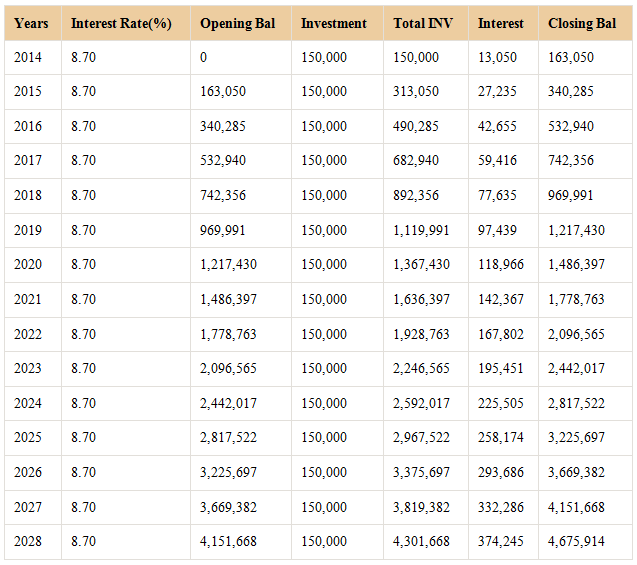
Task: Click the 2021 year cell
Action: (x=28, y=299)
